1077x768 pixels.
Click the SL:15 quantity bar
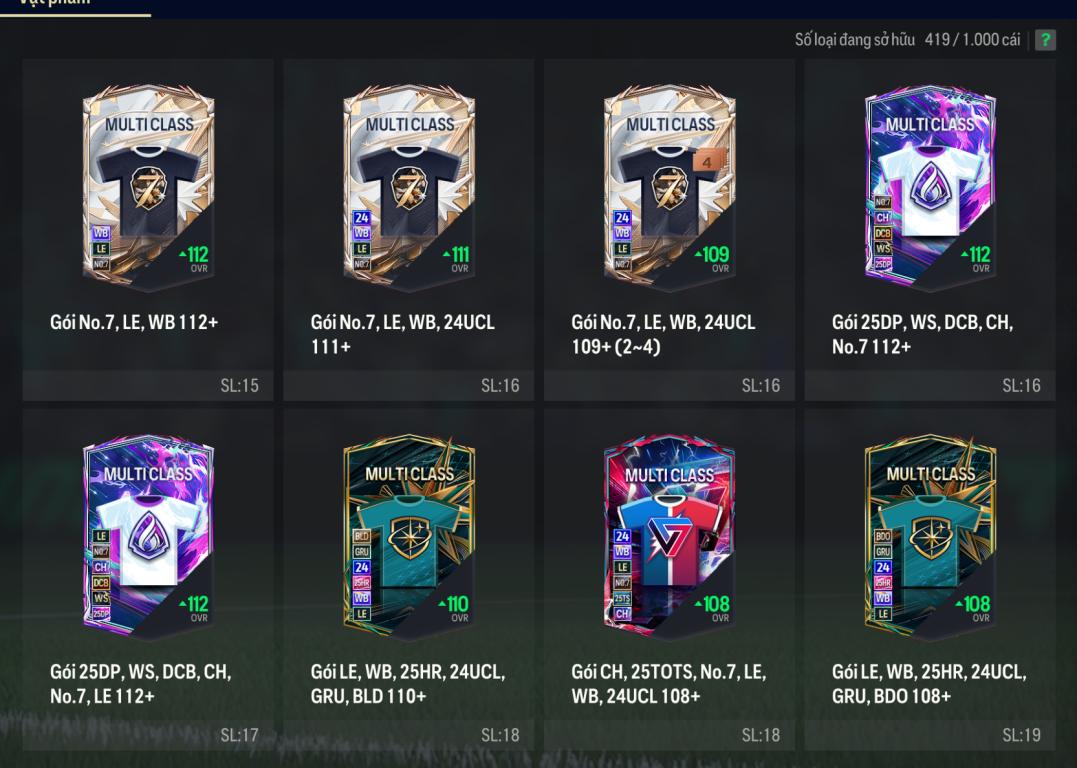pyautogui.click(x=148, y=385)
